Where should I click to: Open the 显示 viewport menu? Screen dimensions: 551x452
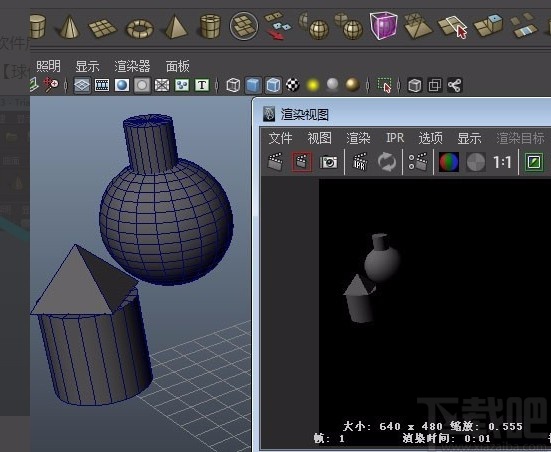click(x=87, y=66)
